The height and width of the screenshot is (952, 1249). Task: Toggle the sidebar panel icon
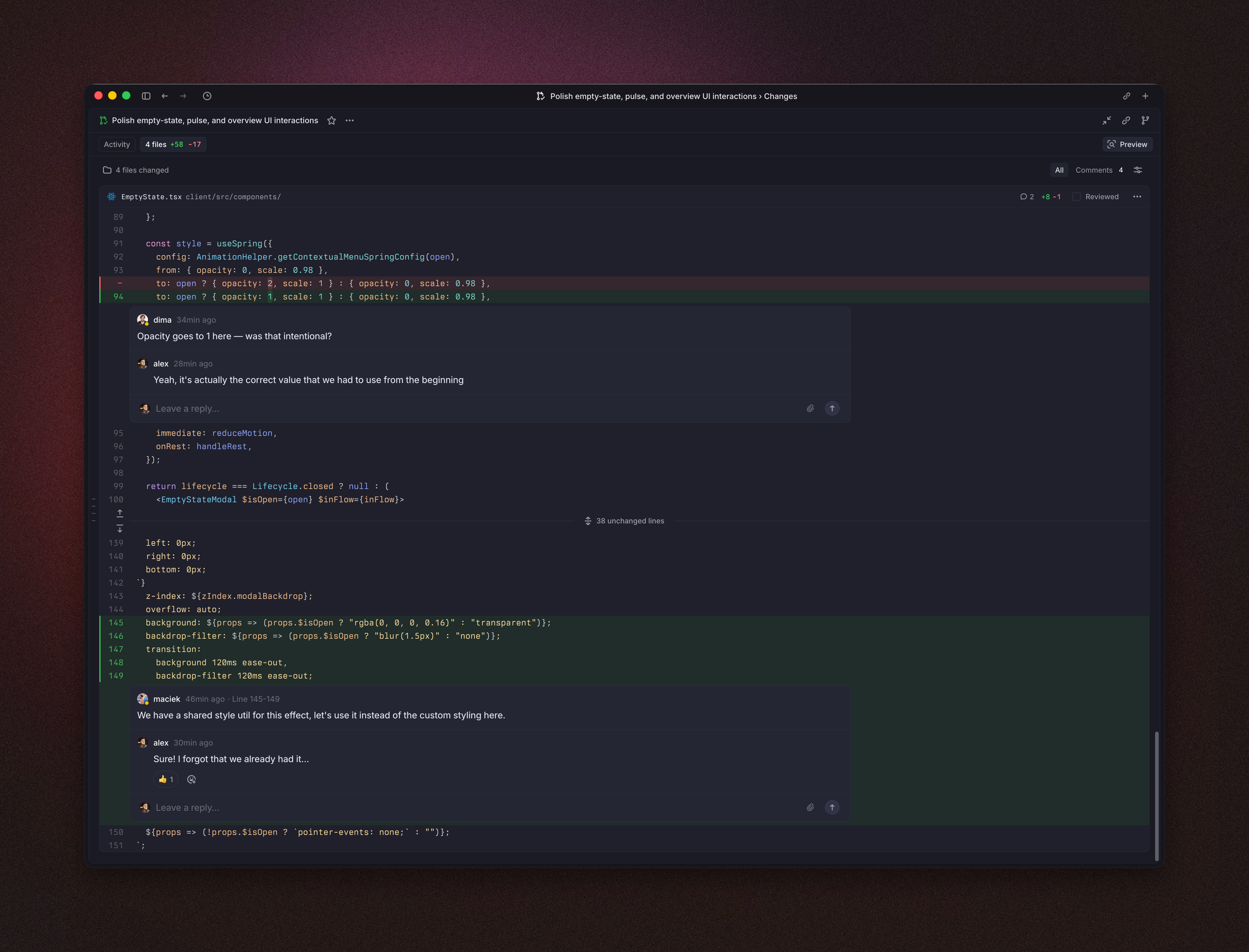pyautogui.click(x=146, y=96)
